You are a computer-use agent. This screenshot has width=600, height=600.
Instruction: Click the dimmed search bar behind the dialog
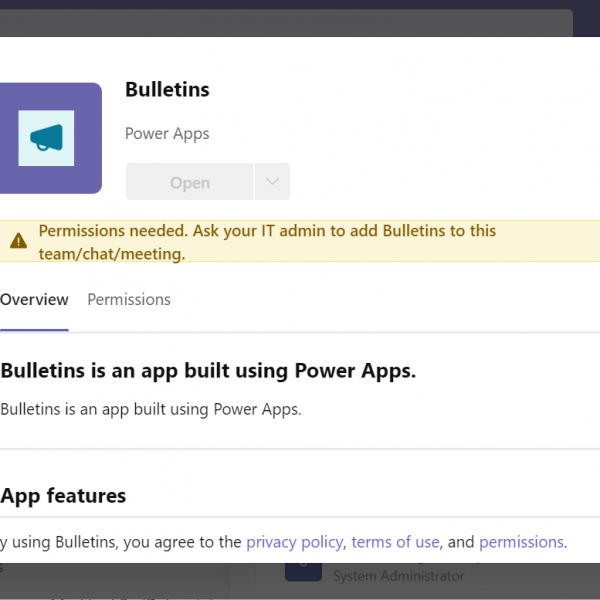300,23
